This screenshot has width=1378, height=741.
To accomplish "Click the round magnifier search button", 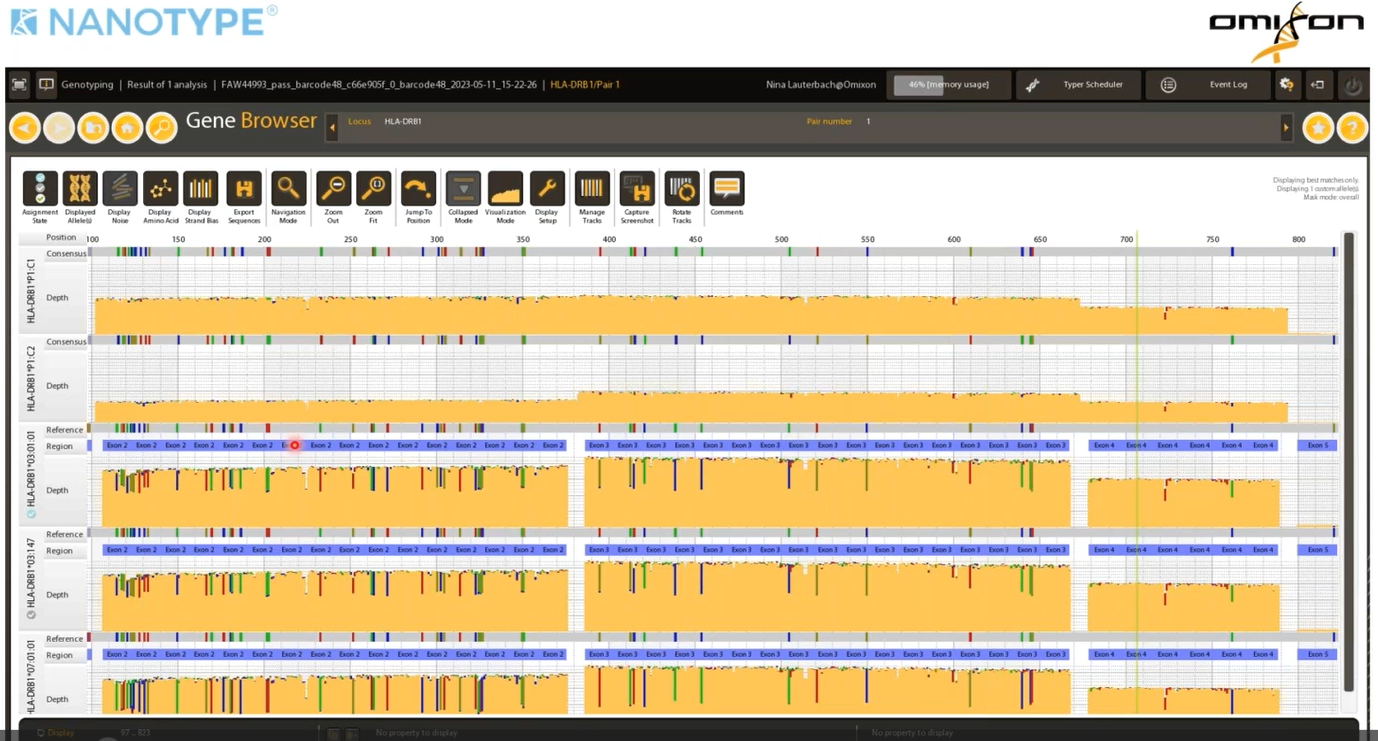I will coord(161,127).
